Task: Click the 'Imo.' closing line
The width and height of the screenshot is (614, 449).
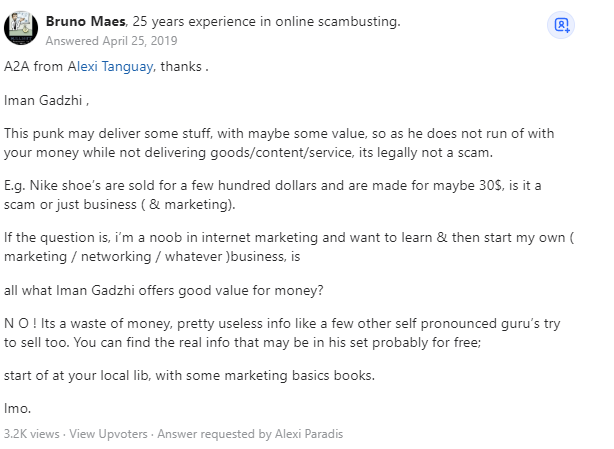Action: point(17,408)
